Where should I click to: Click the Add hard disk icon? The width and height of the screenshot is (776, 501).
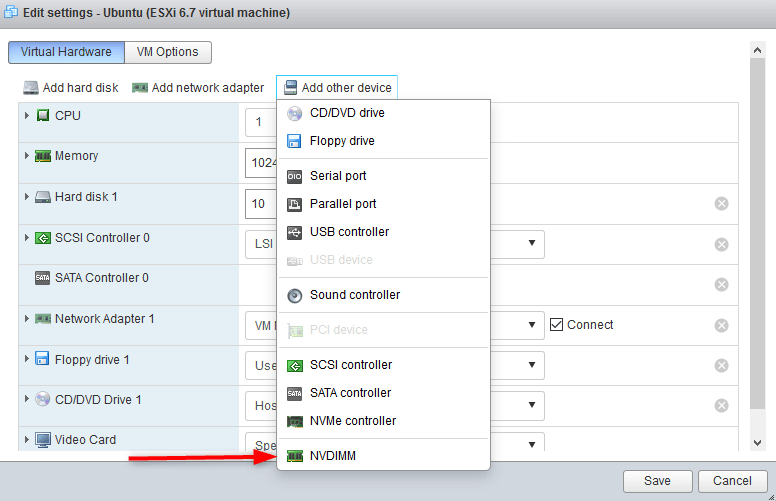pos(31,88)
